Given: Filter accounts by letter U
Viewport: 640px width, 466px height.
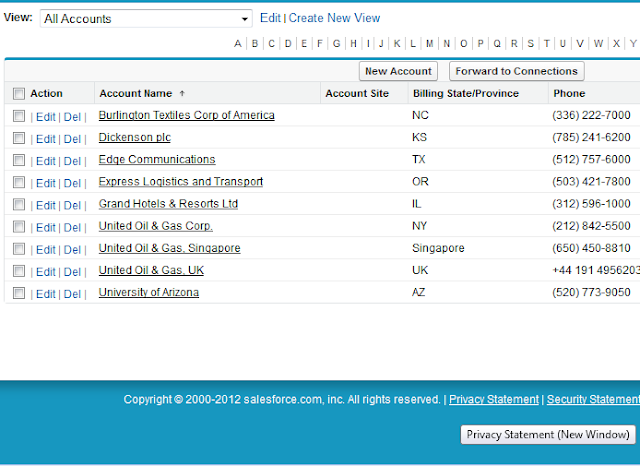Looking at the screenshot, I should tap(563, 43).
